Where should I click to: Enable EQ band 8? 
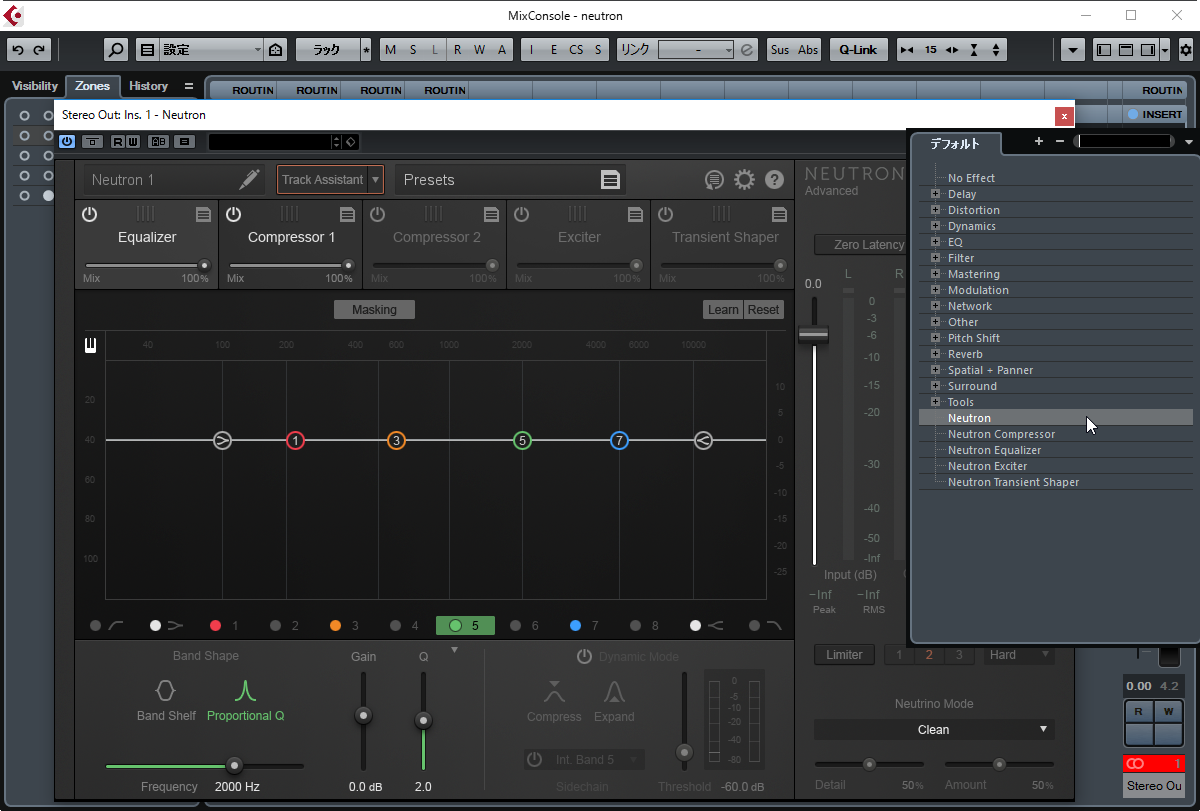point(636,626)
